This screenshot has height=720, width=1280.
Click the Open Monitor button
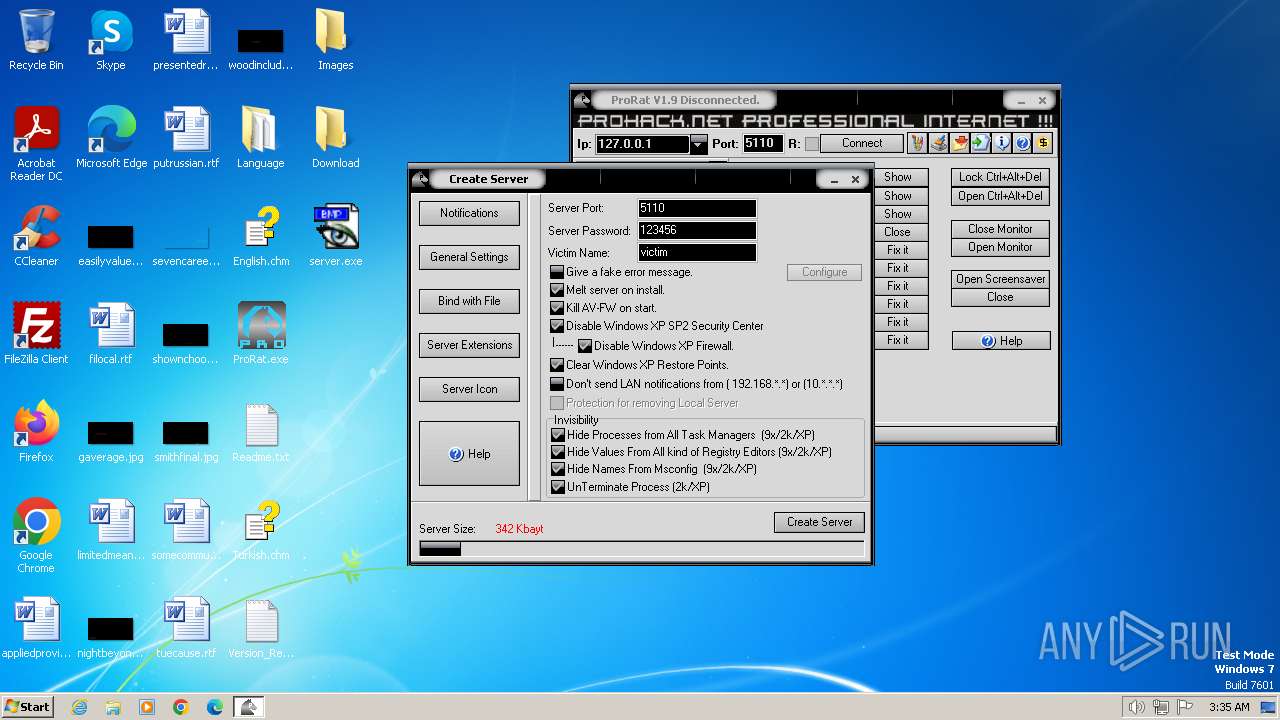(1000, 247)
